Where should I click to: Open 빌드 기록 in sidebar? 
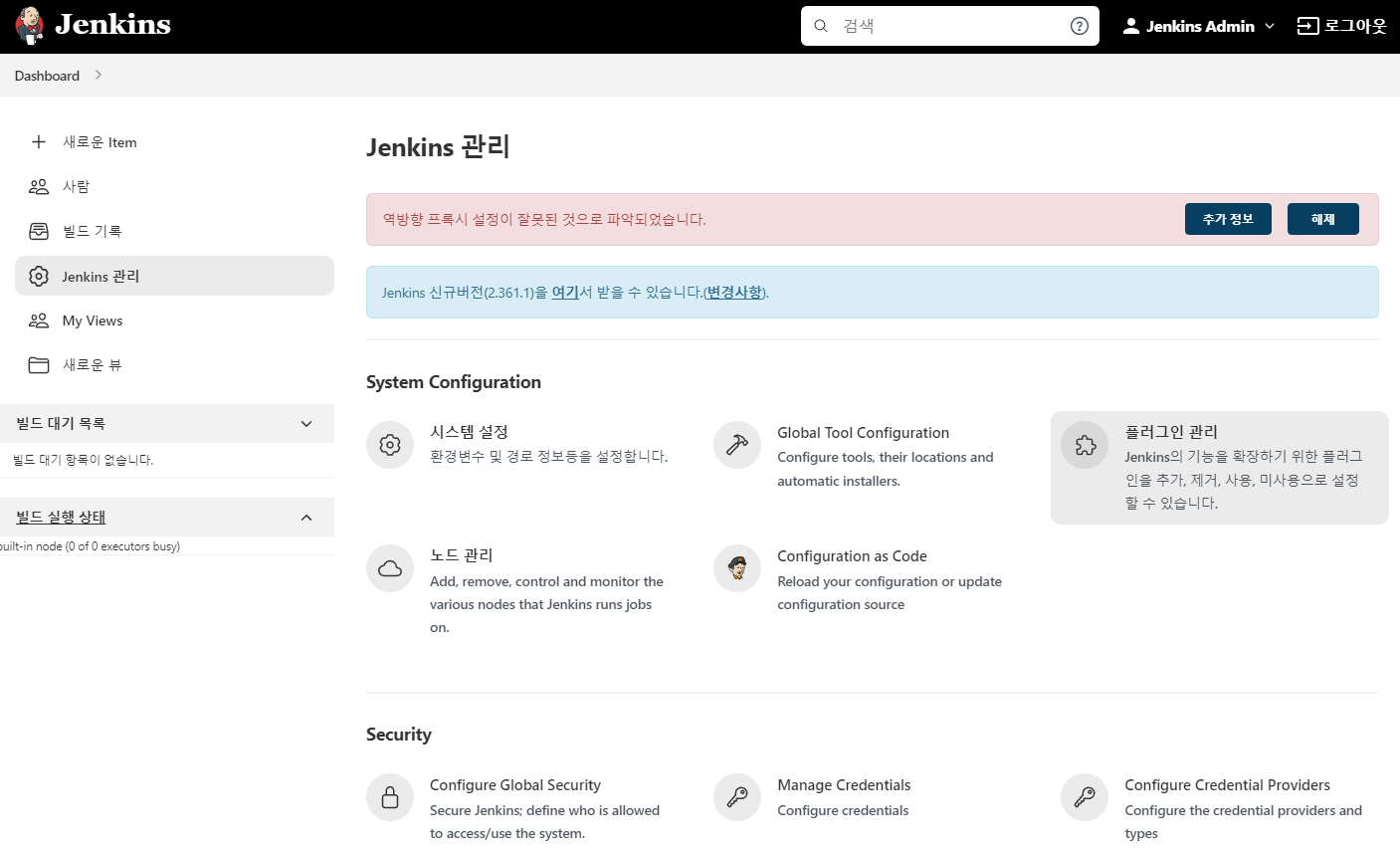[174, 231]
